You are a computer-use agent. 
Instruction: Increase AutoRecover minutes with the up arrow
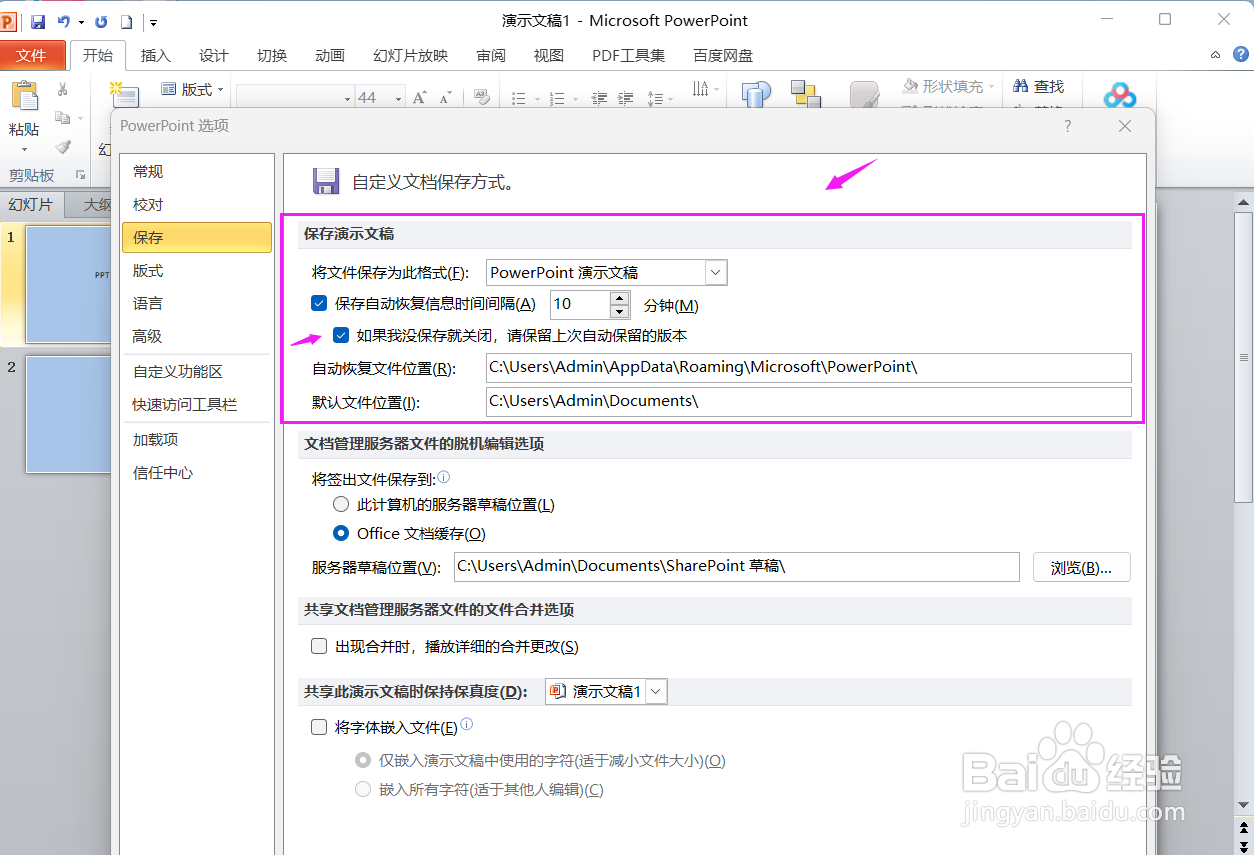[x=620, y=298]
